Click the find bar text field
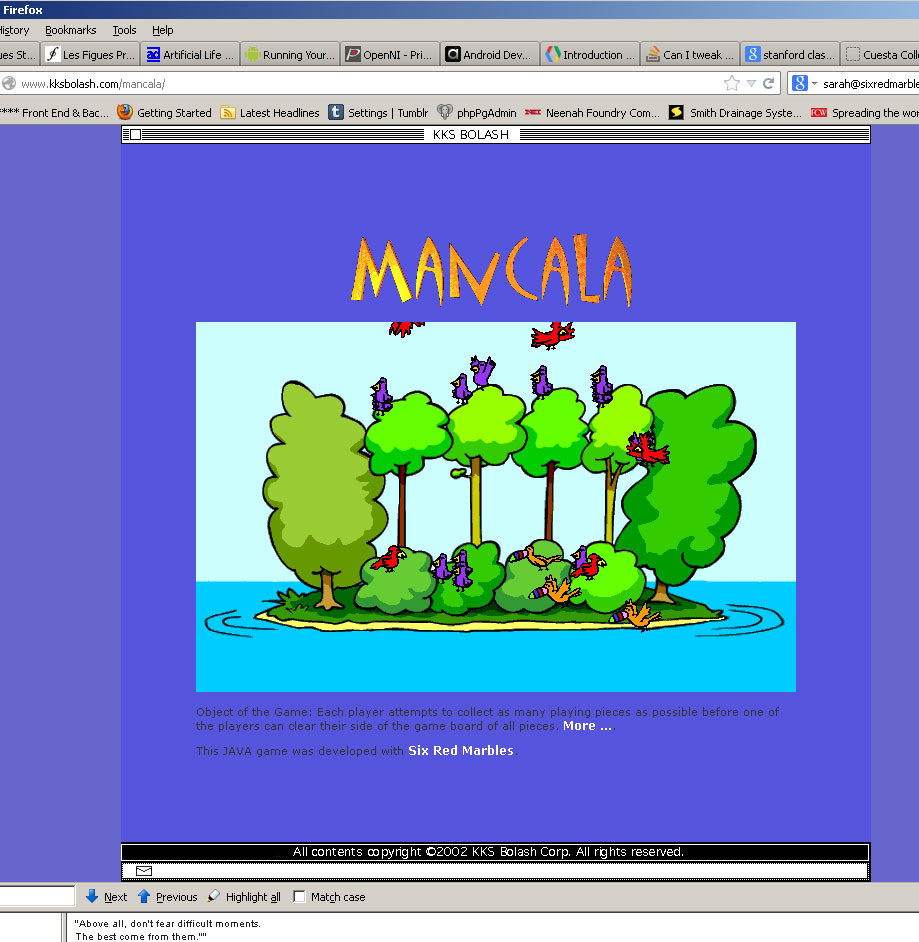The height and width of the screenshot is (942, 919). (37, 896)
